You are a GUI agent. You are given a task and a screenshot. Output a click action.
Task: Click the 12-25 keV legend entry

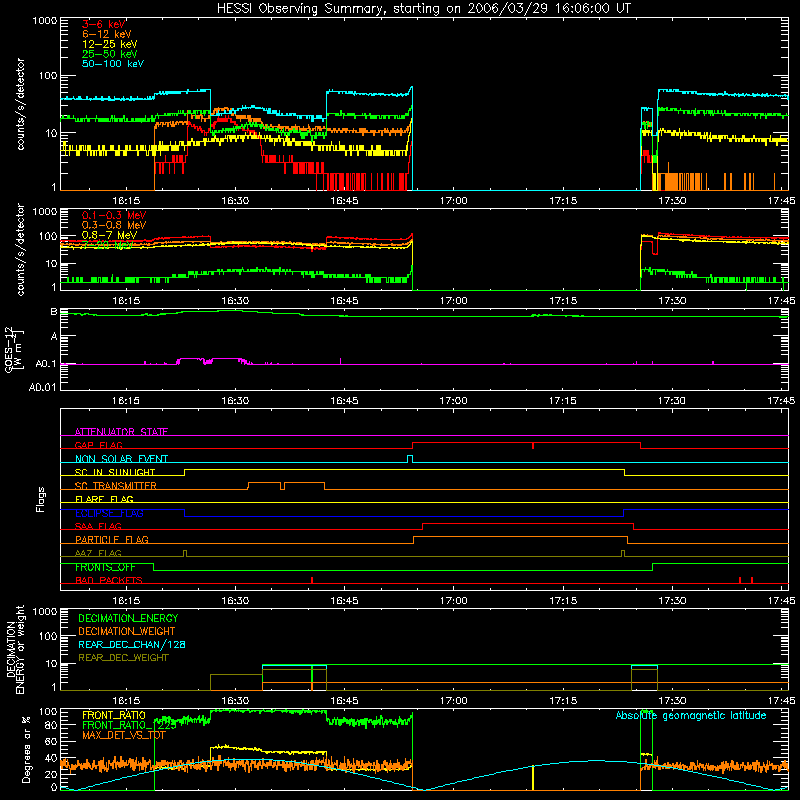pyautogui.click(x=110, y=44)
